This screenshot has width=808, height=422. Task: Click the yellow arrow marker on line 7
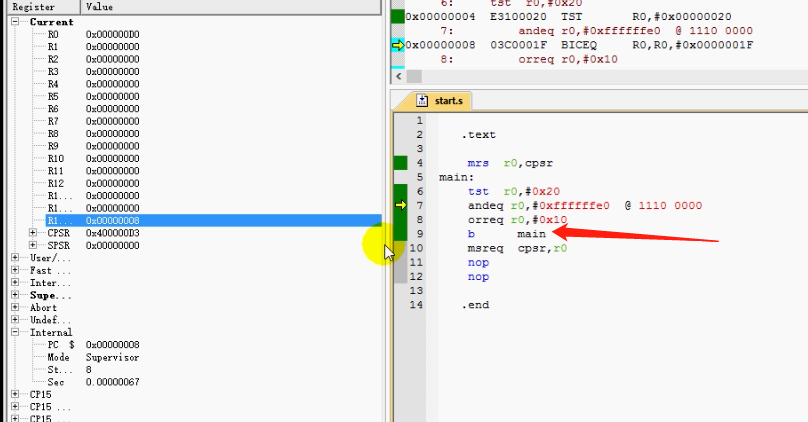pyautogui.click(x=399, y=205)
